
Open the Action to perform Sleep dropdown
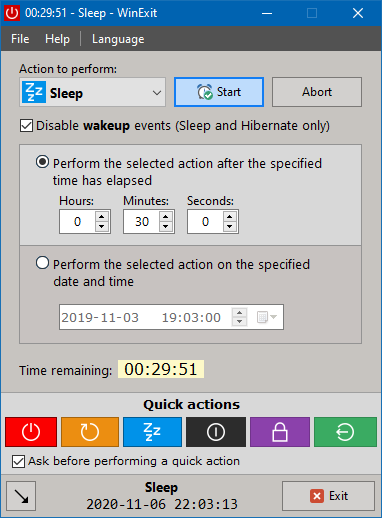click(92, 92)
